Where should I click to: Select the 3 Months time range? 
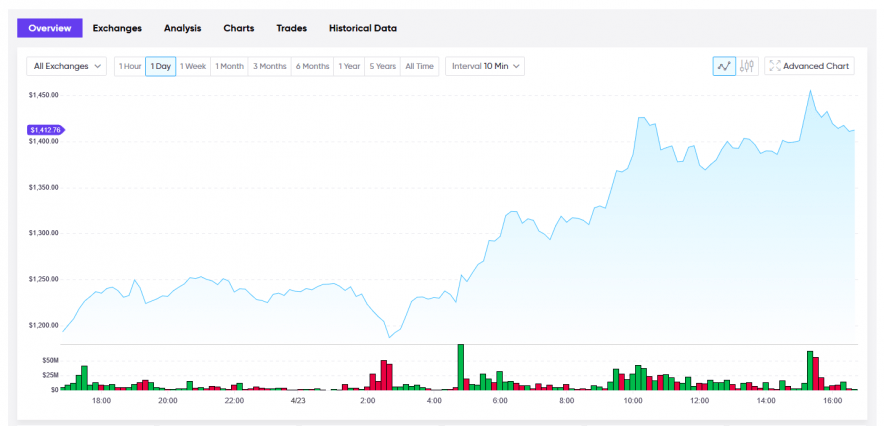pos(269,66)
